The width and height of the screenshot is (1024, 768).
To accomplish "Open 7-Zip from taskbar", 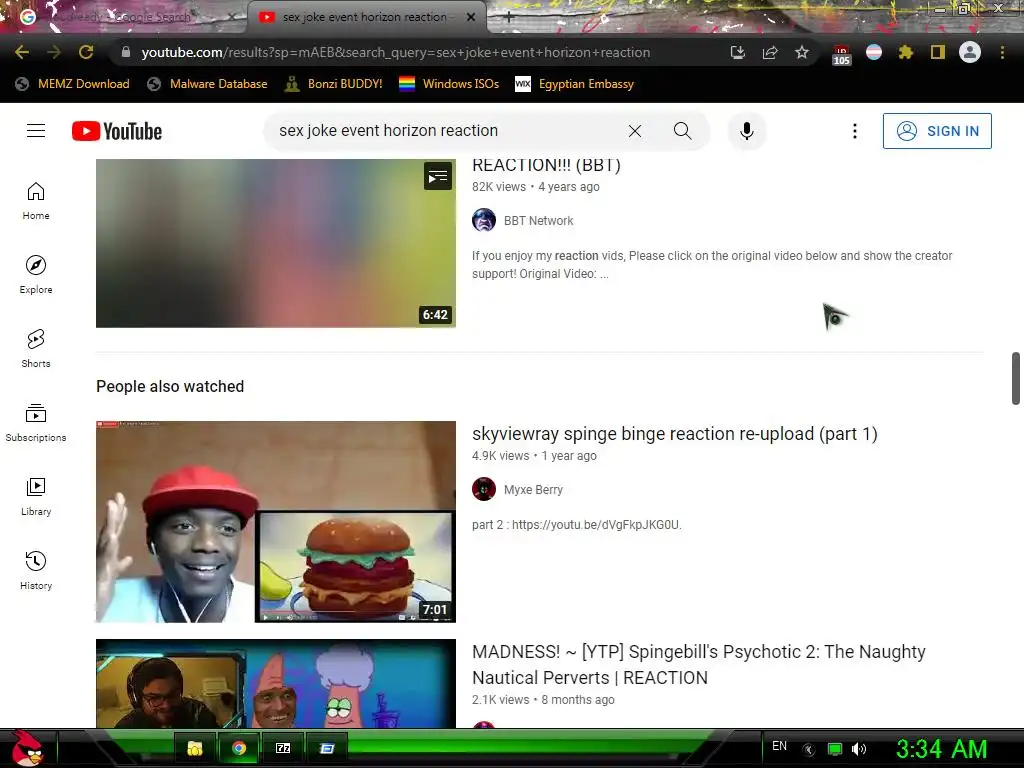I will click(283, 748).
